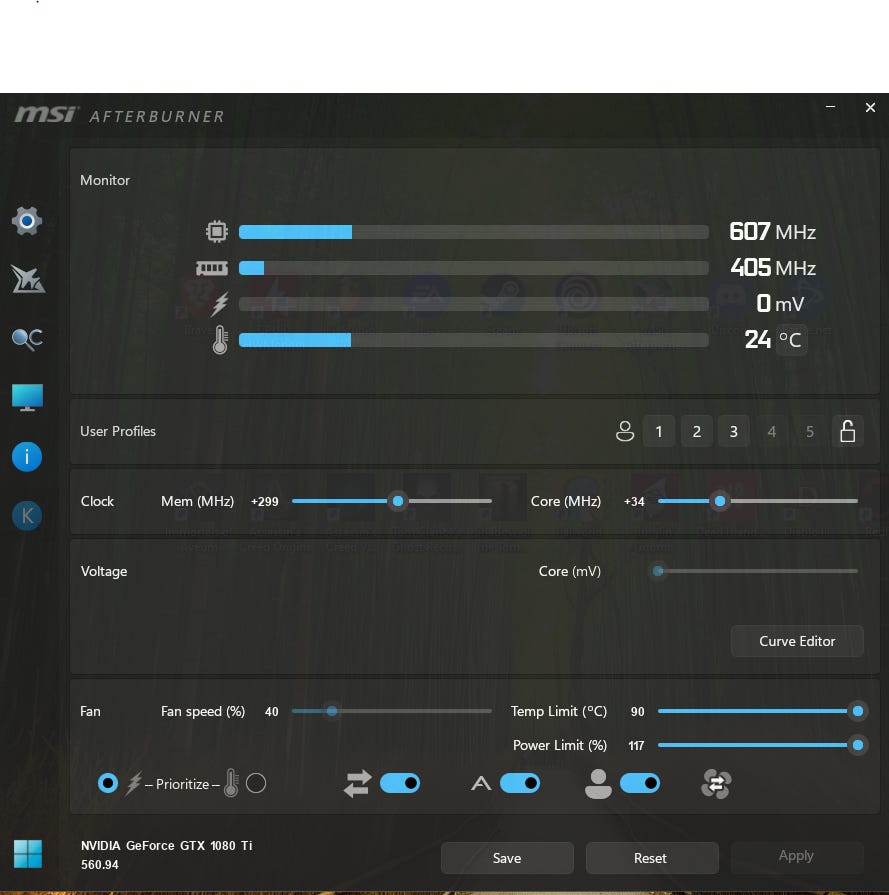
Task: Launch the OC Scanner icon
Action: point(27,339)
